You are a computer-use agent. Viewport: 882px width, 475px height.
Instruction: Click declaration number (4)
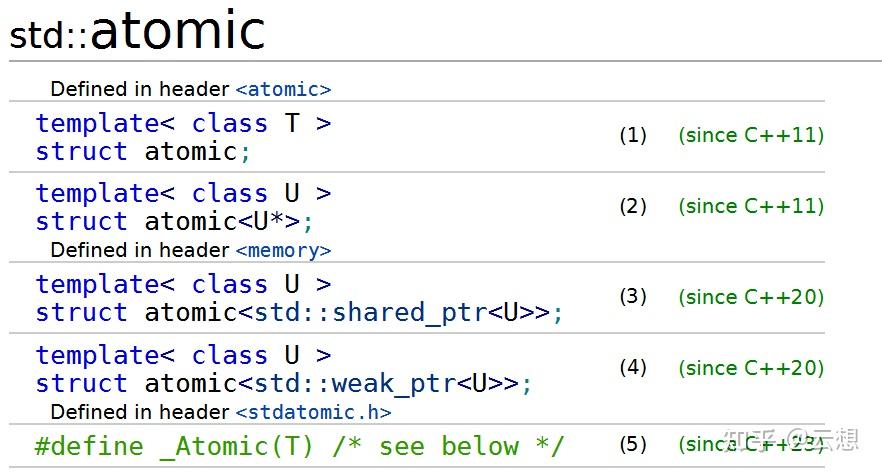pos(633,367)
